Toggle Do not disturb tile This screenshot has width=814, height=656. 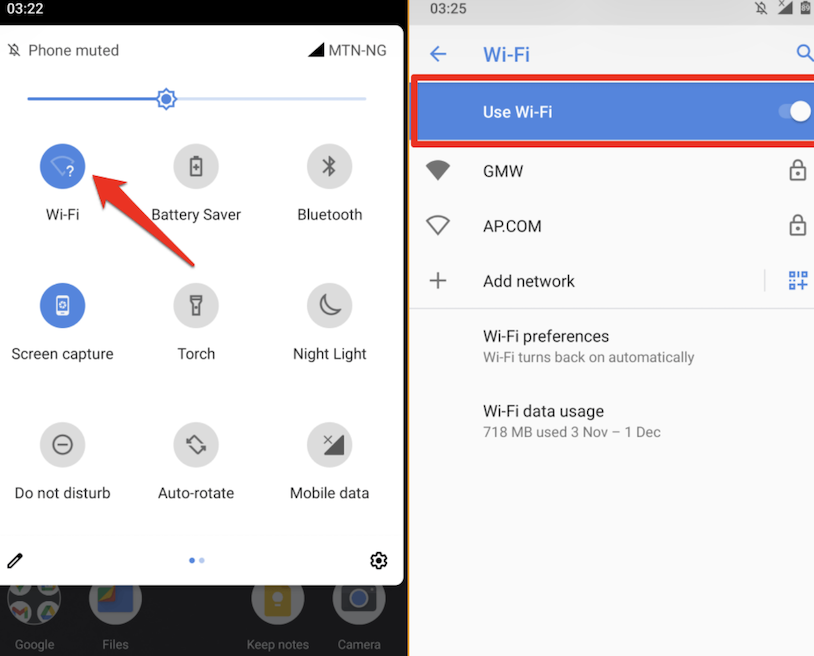coord(62,445)
